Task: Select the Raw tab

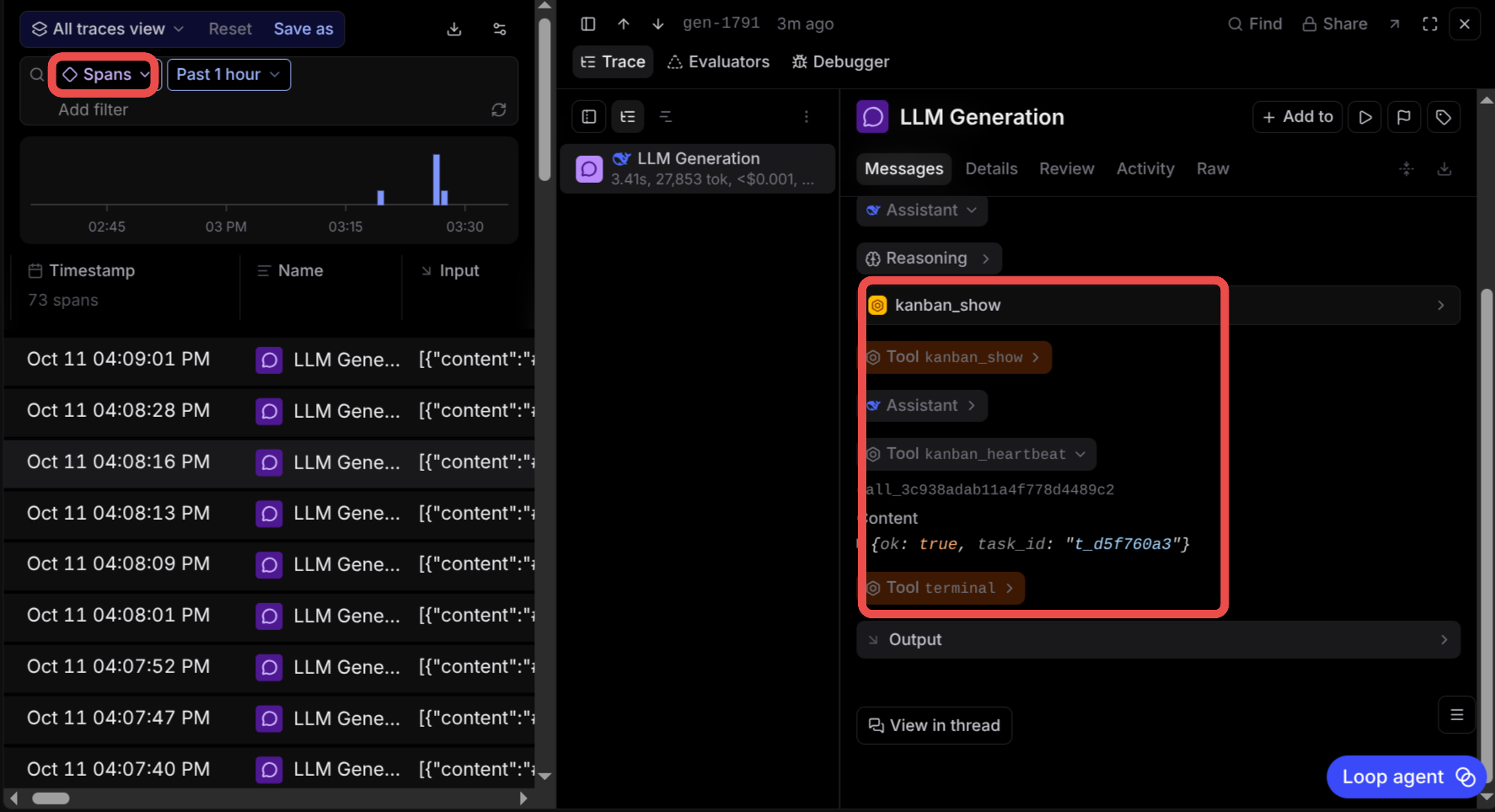Action: 1213,168
